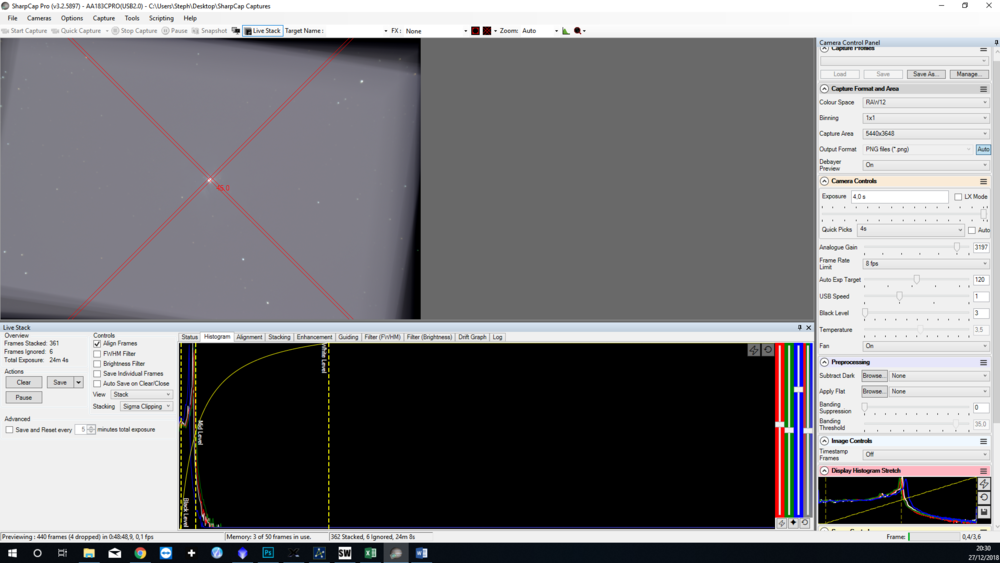
Task: Click the Start Capture toolbar button
Action: click(25, 31)
